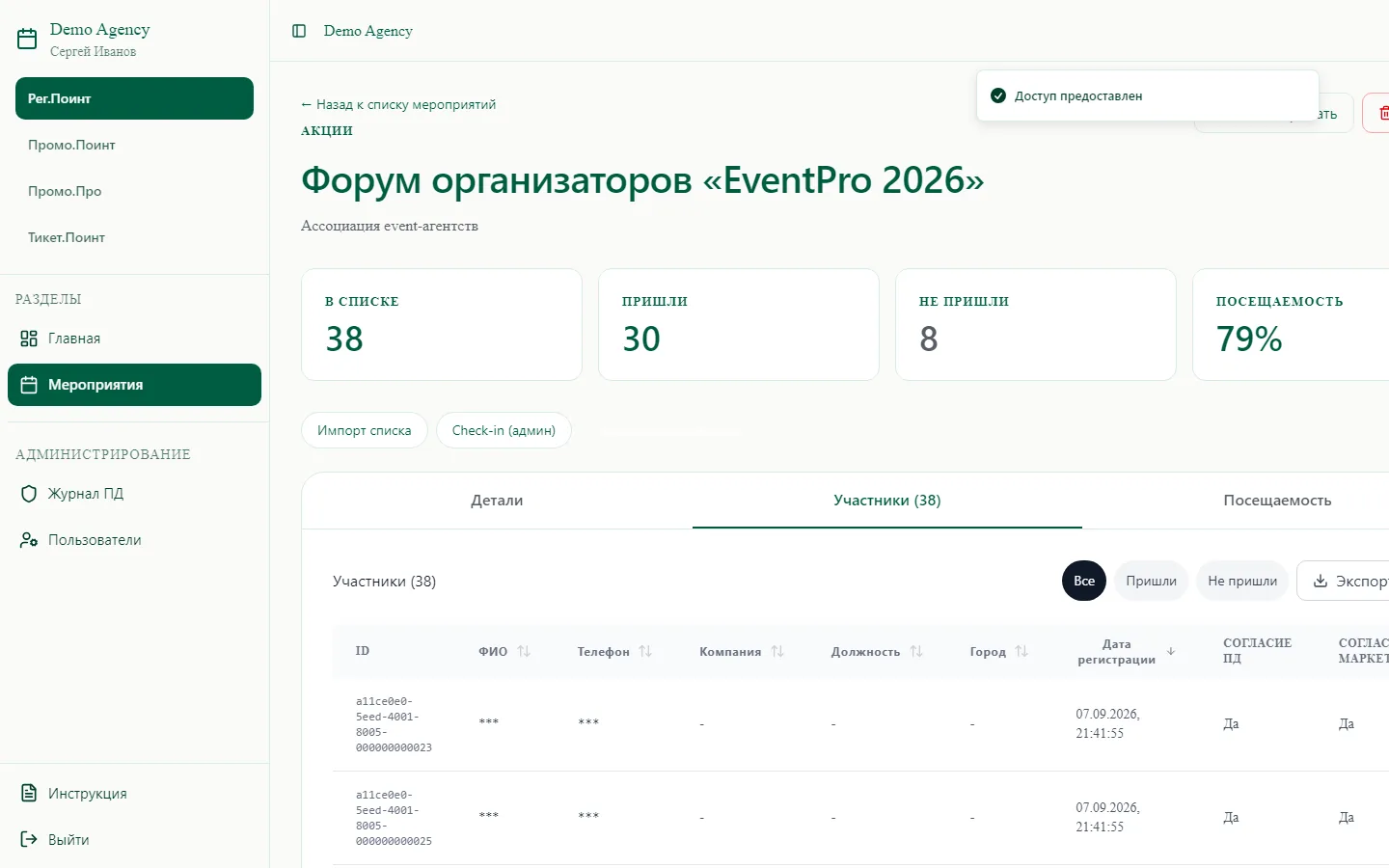Image resolution: width=1389 pixels, height=868 pixels.
Task: Click the Посещаемость 79% stat card
Action: [x=1291, y=324]
